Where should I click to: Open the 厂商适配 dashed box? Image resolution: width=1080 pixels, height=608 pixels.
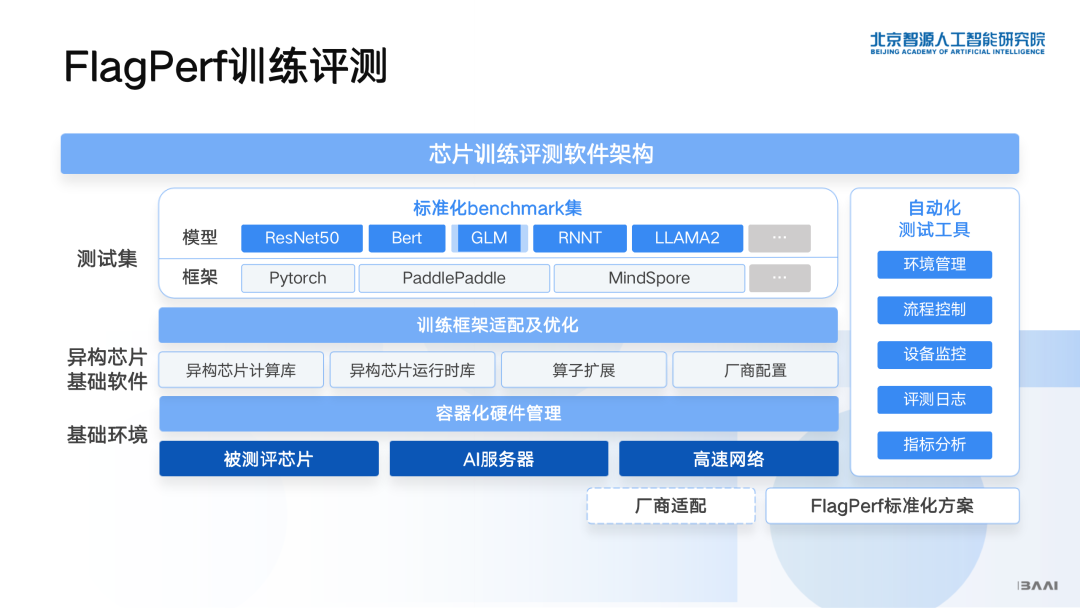point(670,506)
